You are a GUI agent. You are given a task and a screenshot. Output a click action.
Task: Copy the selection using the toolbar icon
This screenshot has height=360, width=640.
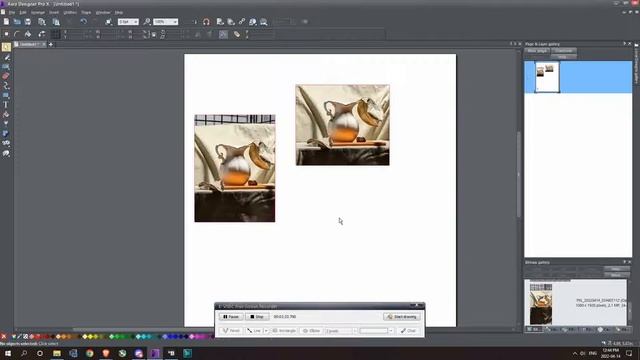point(42,22)
